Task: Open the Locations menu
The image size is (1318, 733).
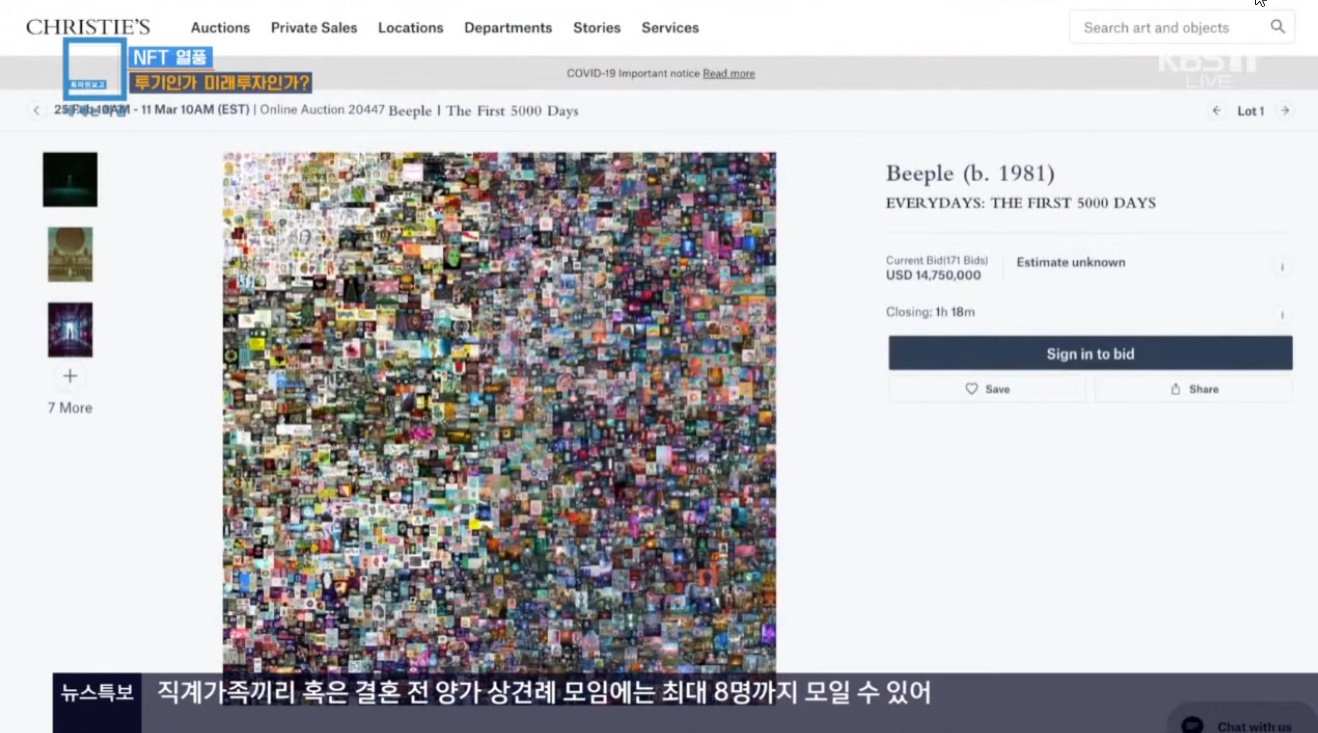Action: tap(410, 28)
